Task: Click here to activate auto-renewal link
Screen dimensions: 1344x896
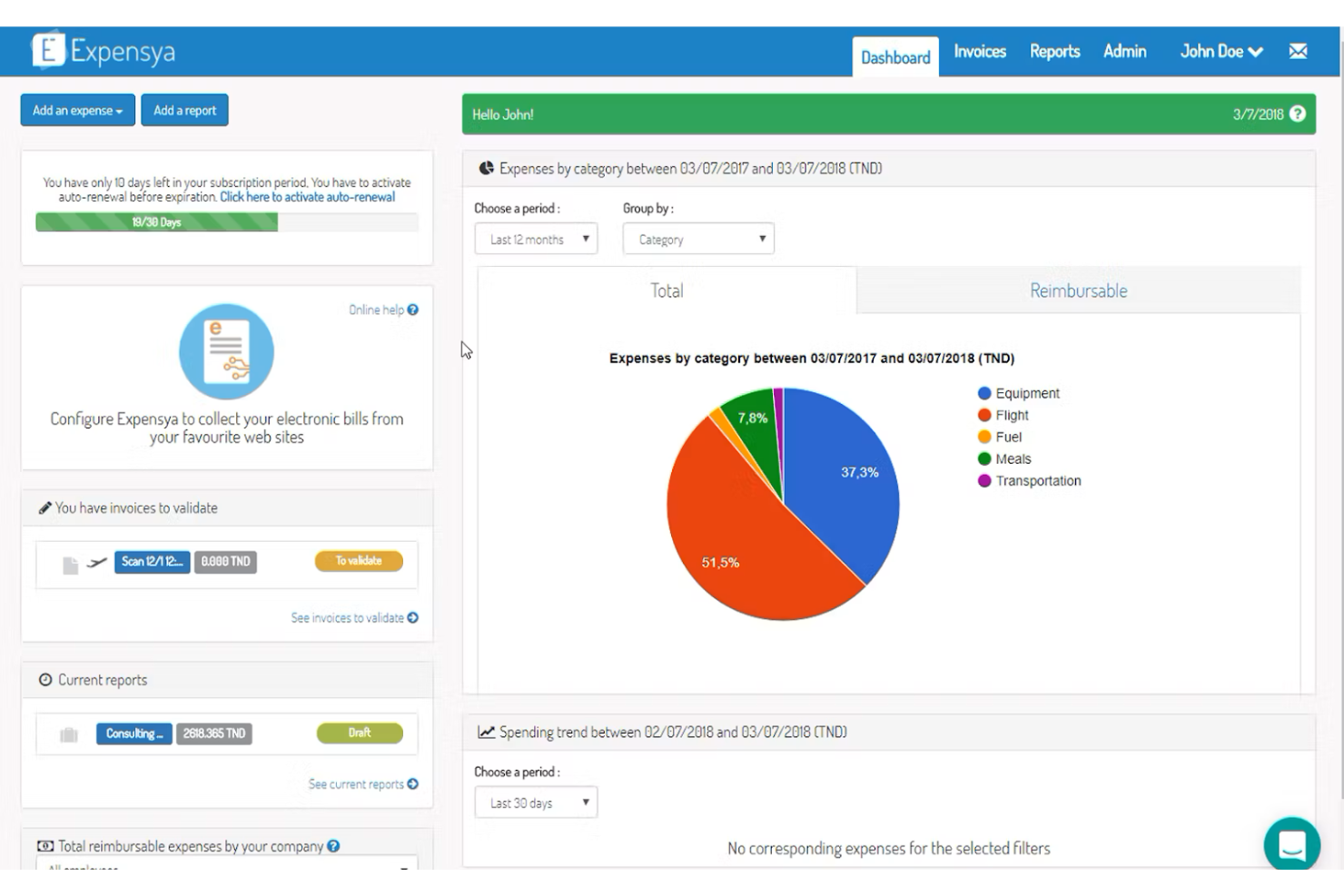Action: coord(307,197)
